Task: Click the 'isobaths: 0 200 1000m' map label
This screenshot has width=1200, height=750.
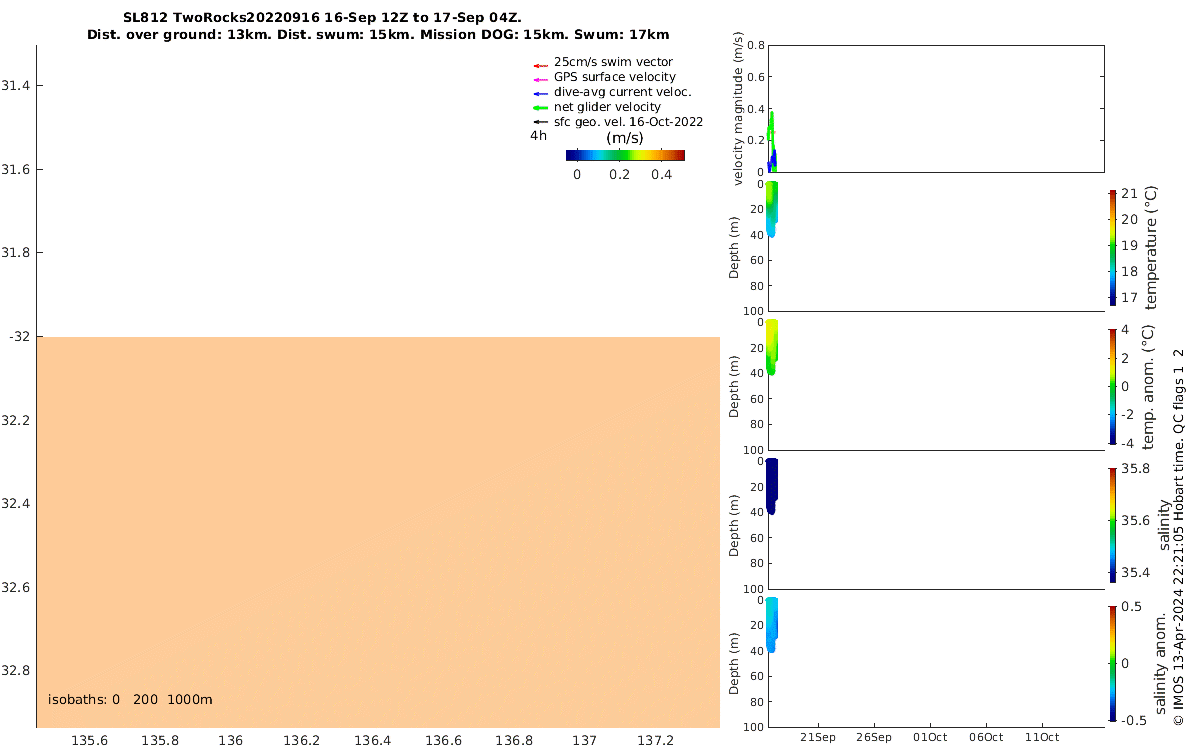Action: point(130,700)
